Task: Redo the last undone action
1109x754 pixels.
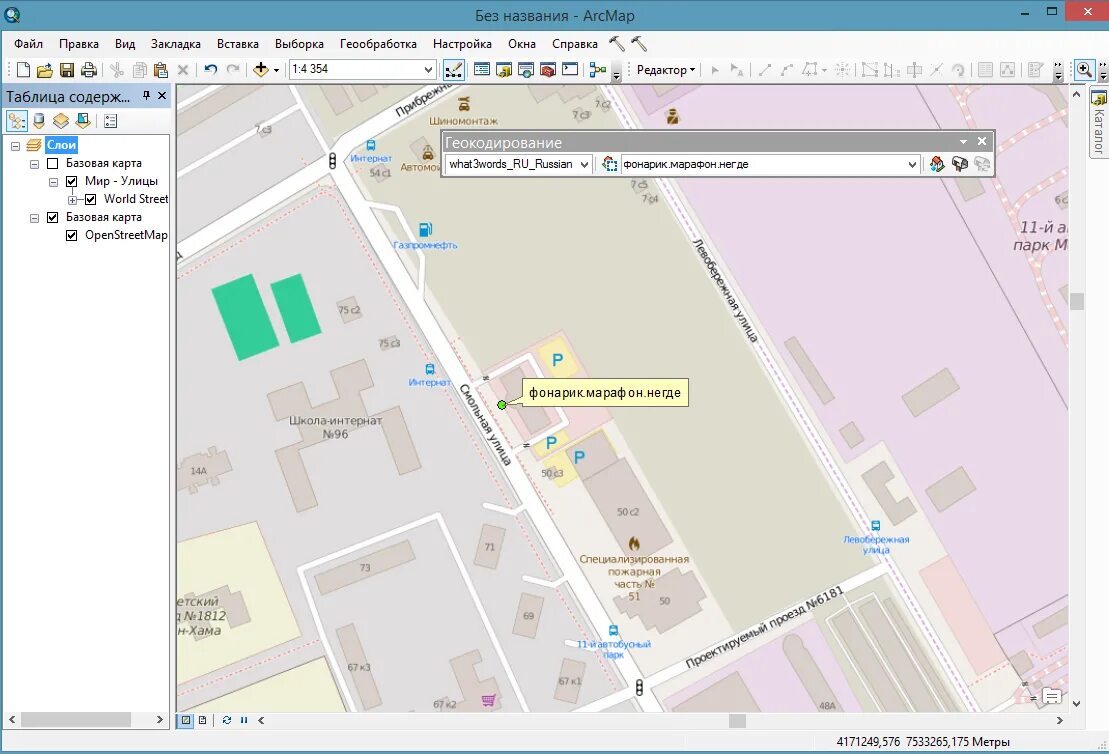Action: [x=233, y=69]
